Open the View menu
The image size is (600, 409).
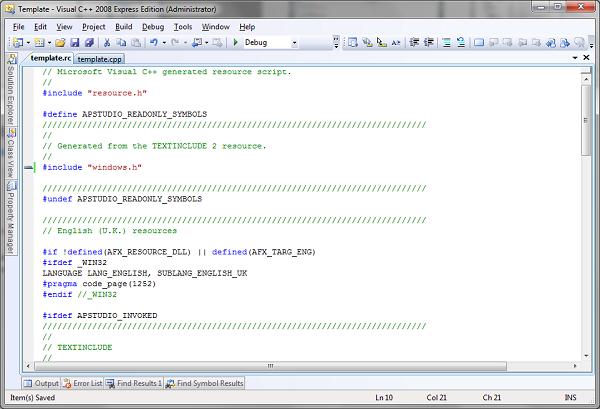pos(64,27)
